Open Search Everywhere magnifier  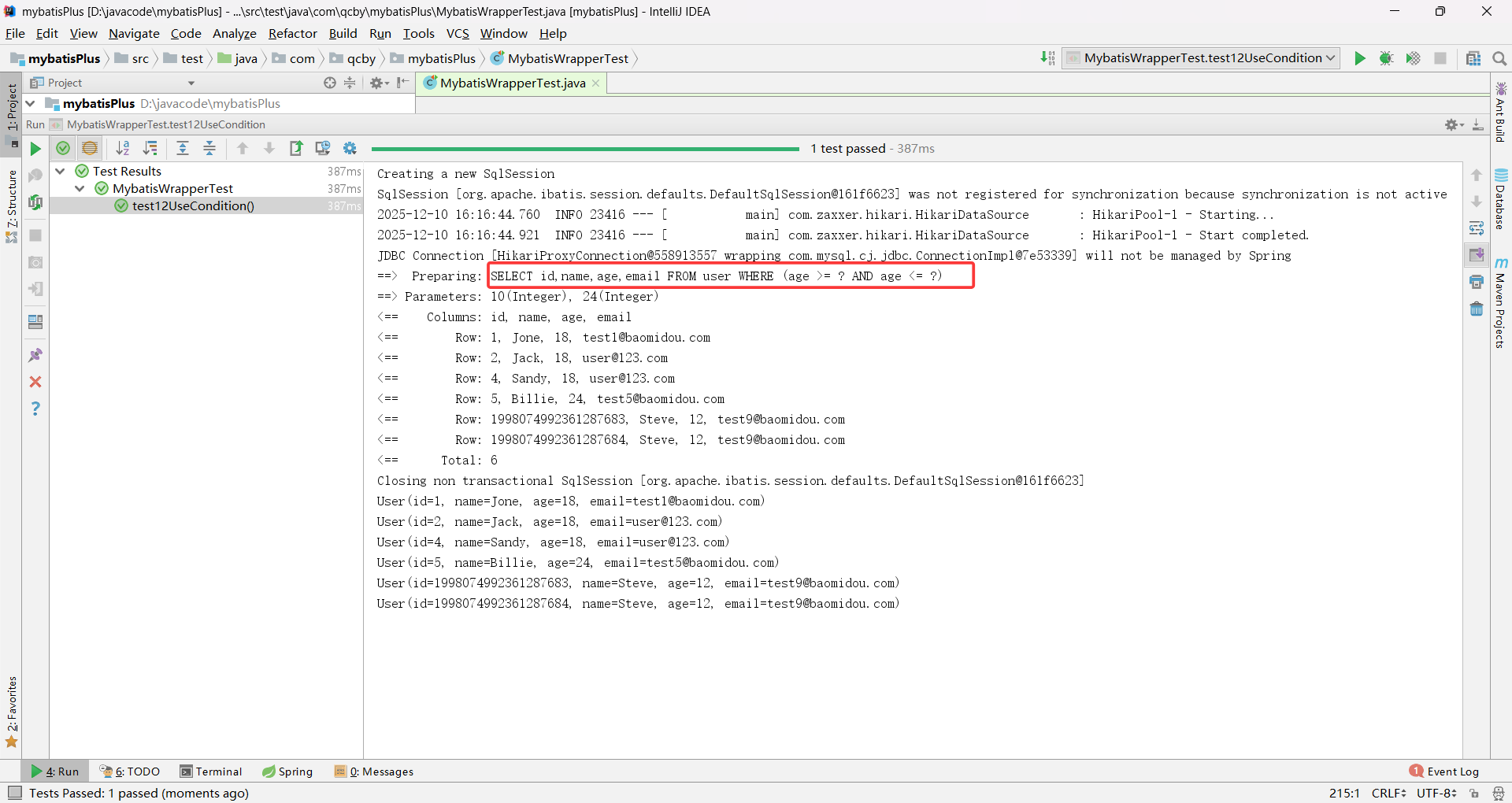pos(1499,58)
